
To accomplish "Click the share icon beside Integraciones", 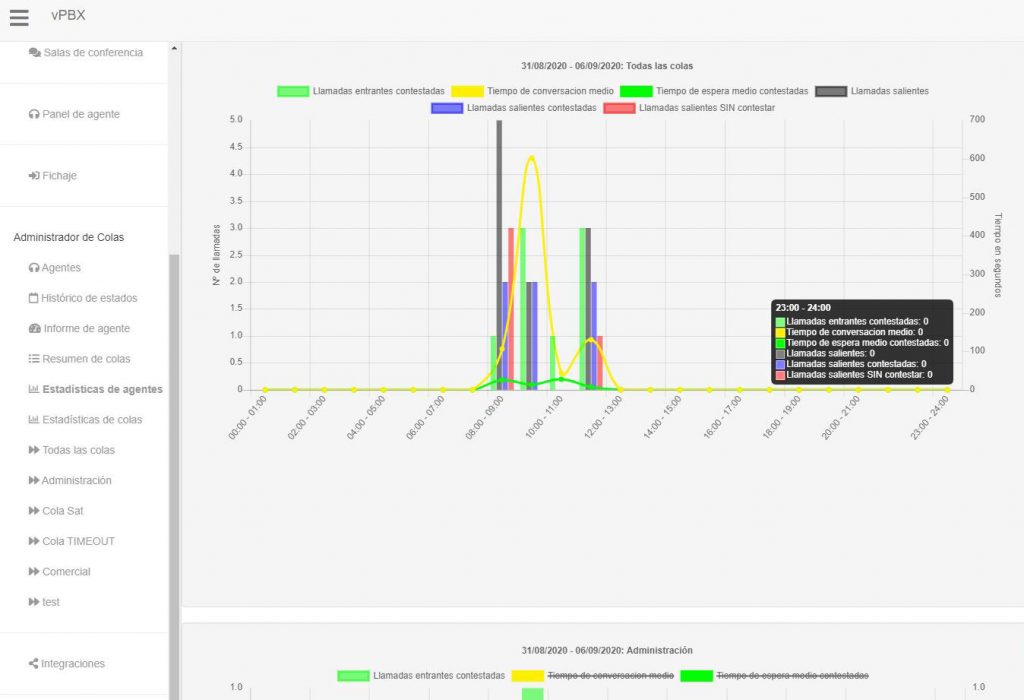I will tap(34, 664).
